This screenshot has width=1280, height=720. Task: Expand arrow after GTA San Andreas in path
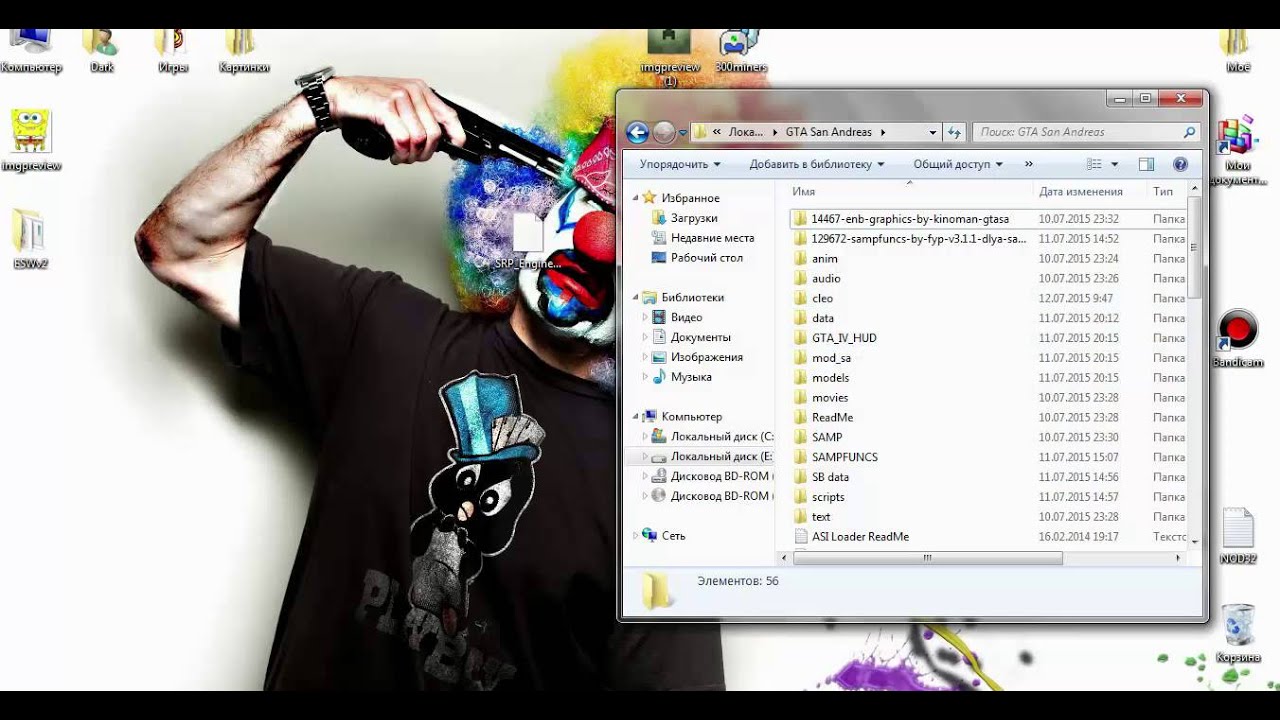[883, 132]
